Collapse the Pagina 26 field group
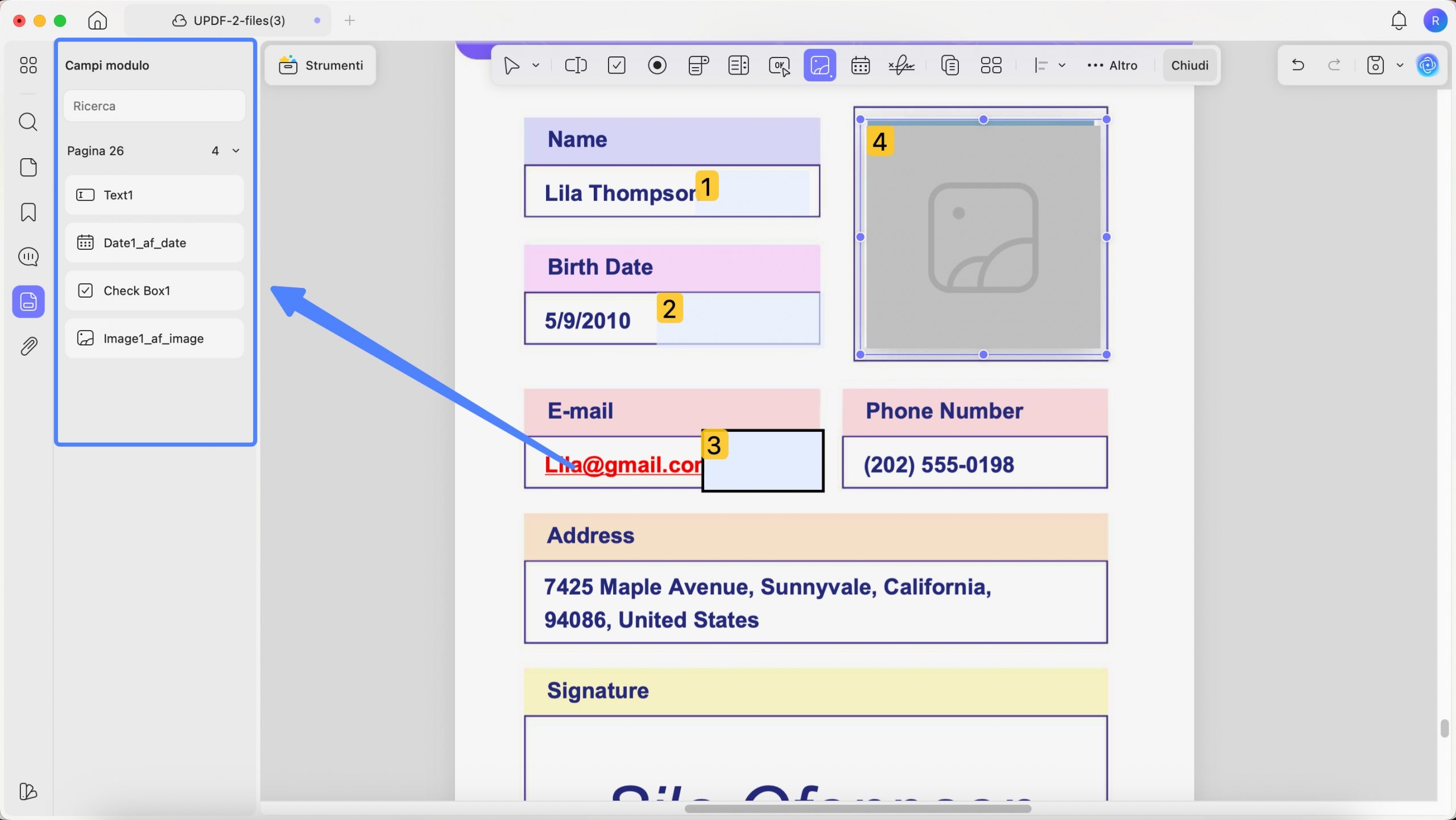Image resolution: width=1456 pixels, height=820 pixels. coord(235,151)
